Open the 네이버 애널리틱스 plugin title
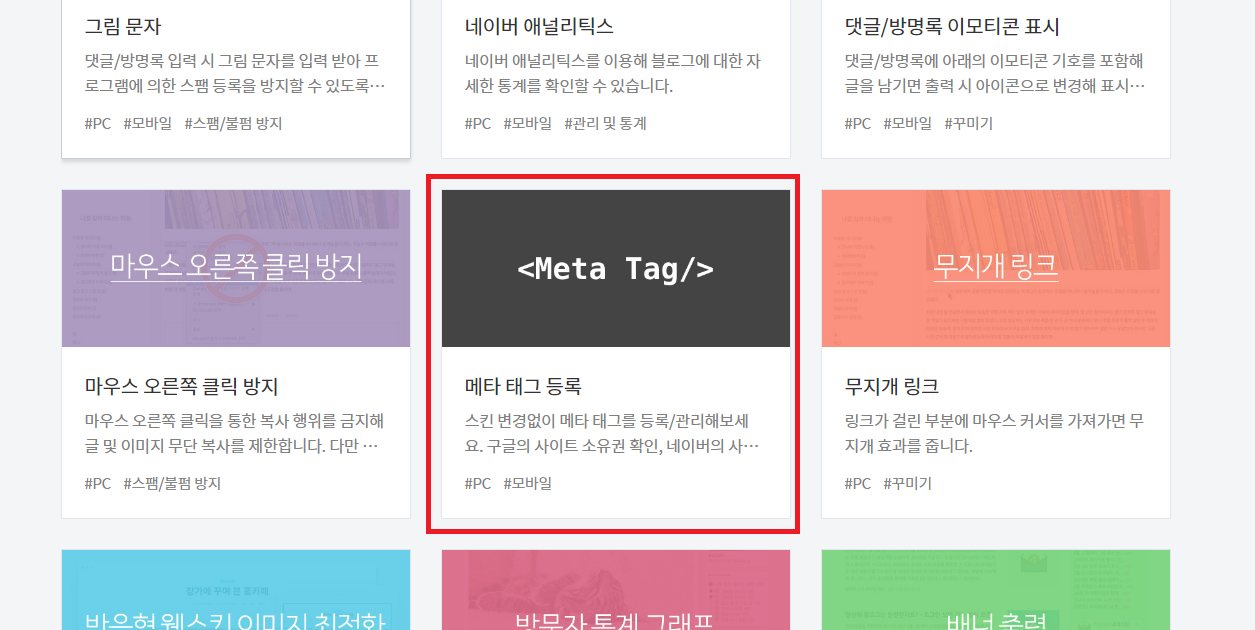Screen dimensions: 1255x630 [539, 27]
